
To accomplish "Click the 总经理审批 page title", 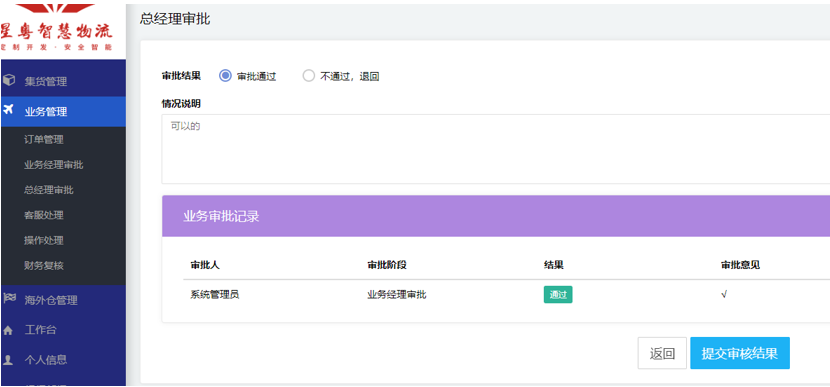I will coord(175,19).
